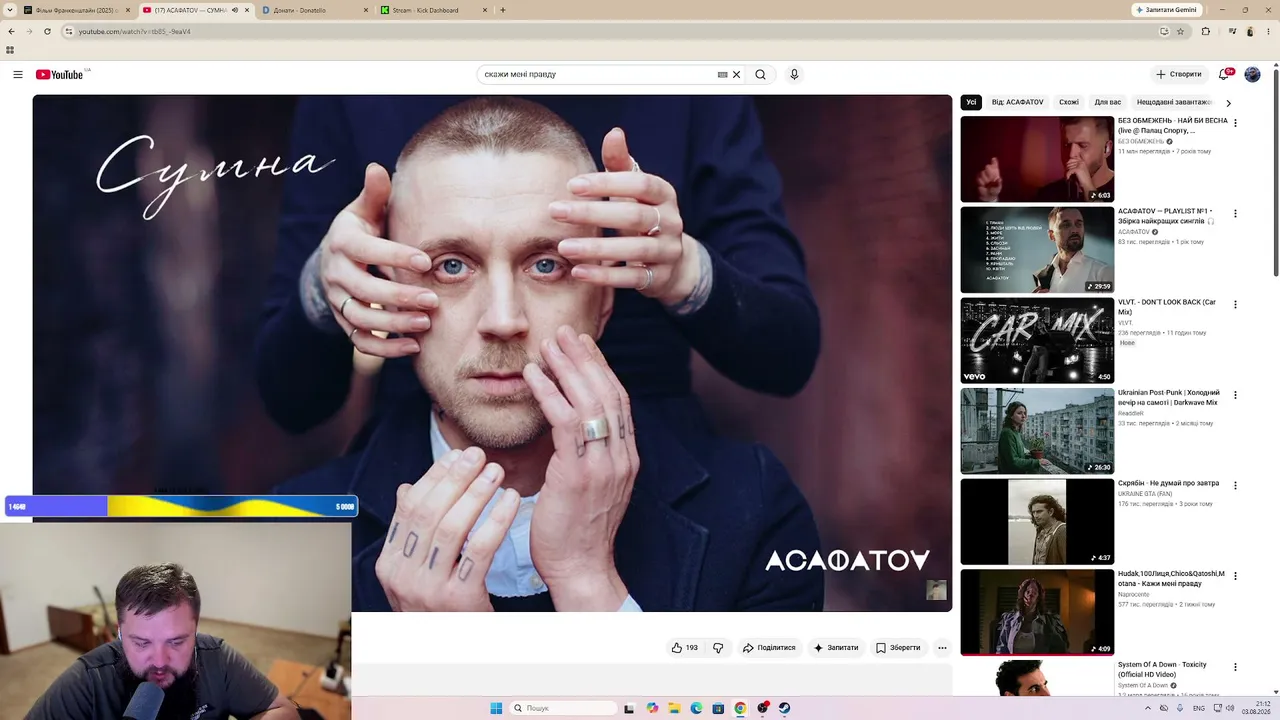Select the Схожі filter chip
The height and width of the screenshot is (720, 1280).
click(1069, 102)
